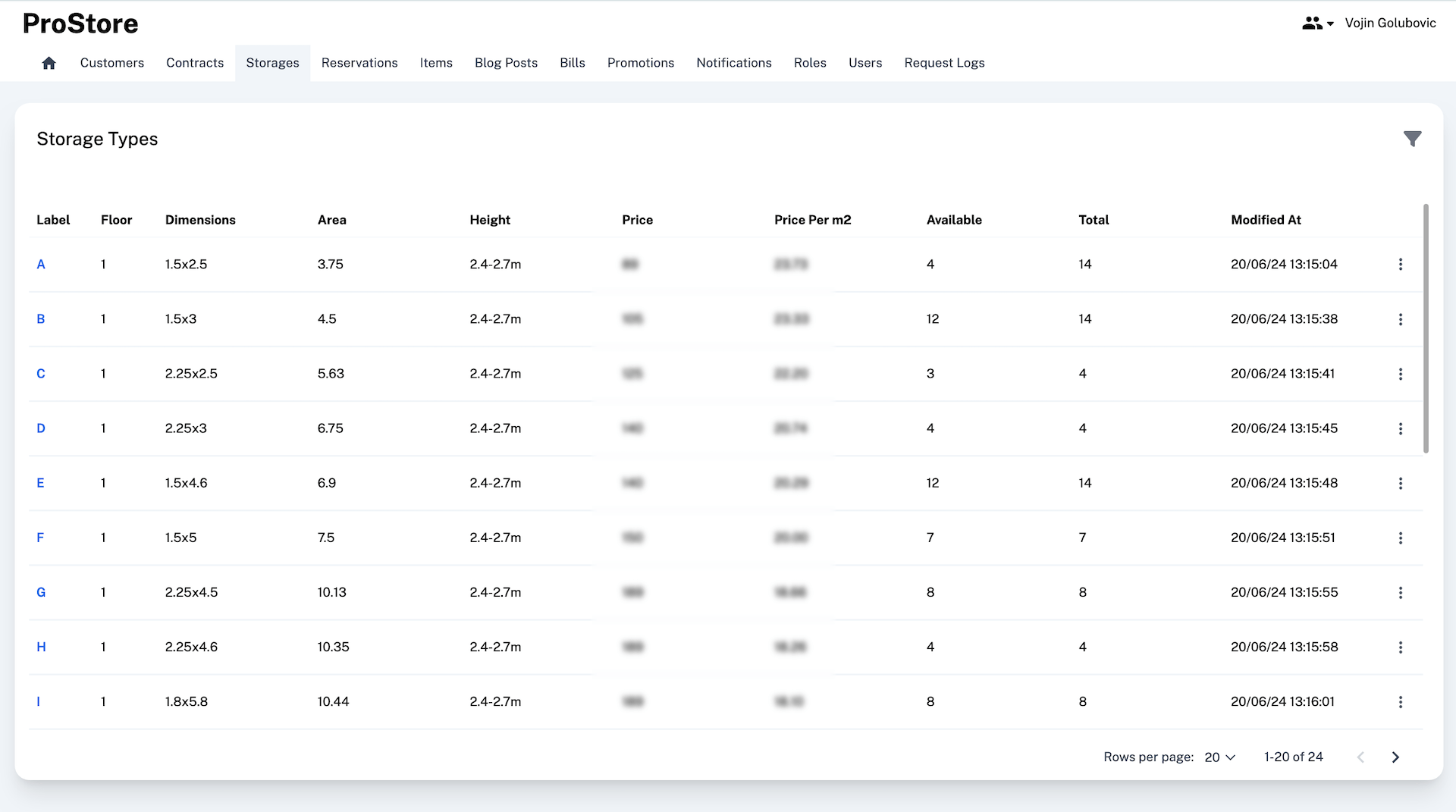Open the Reservations tab
The width and height of the screenshot is (1456, 812).
[x=359, y=63]
